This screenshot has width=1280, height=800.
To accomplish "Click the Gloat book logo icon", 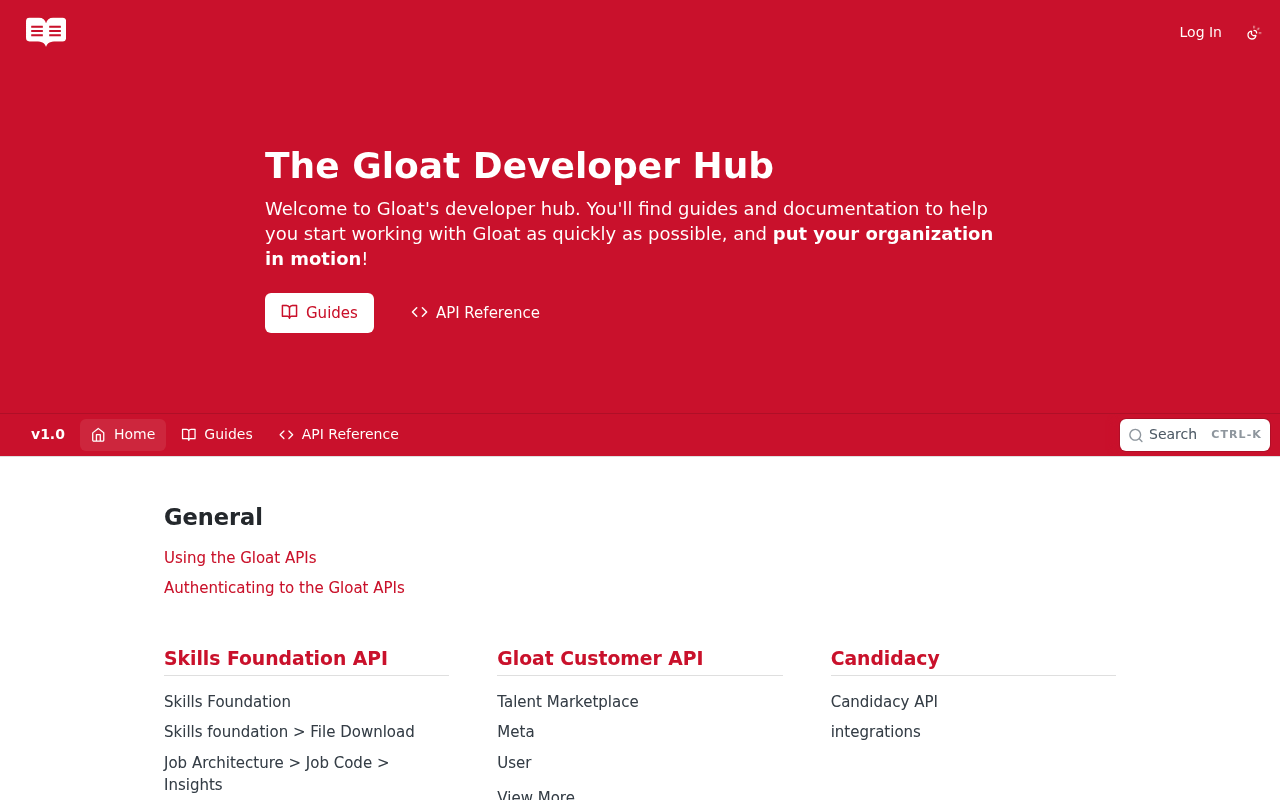I will pos(46,32).
